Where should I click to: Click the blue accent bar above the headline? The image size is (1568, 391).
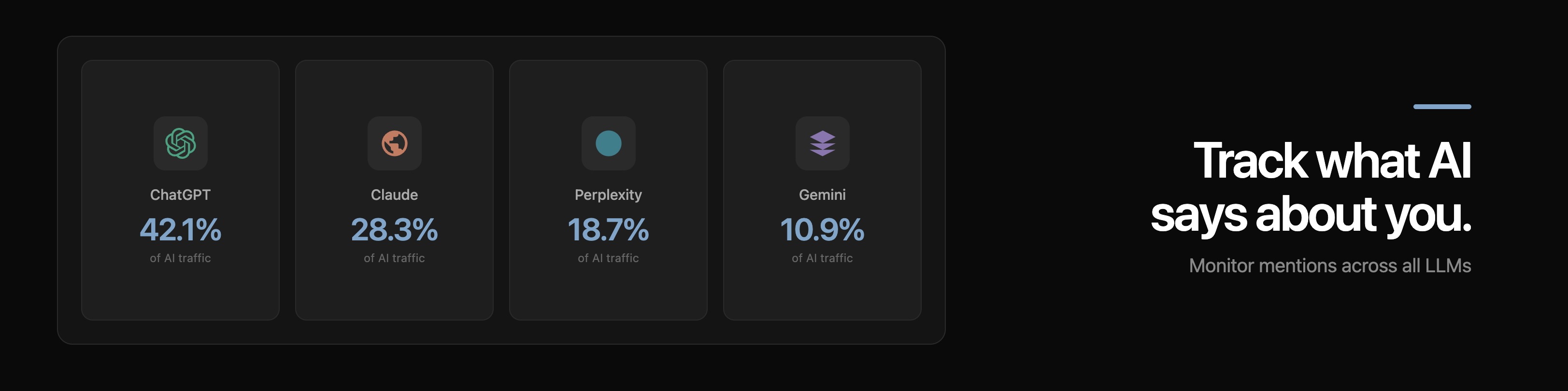tap(1442, 108)
